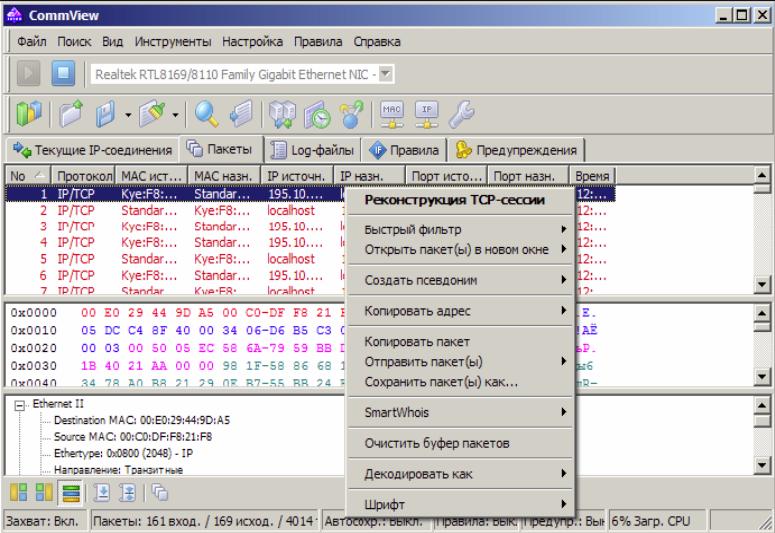Open the MAC aliases toolbar icon
This screenshot has height=533, width=775.
(392, 114)
